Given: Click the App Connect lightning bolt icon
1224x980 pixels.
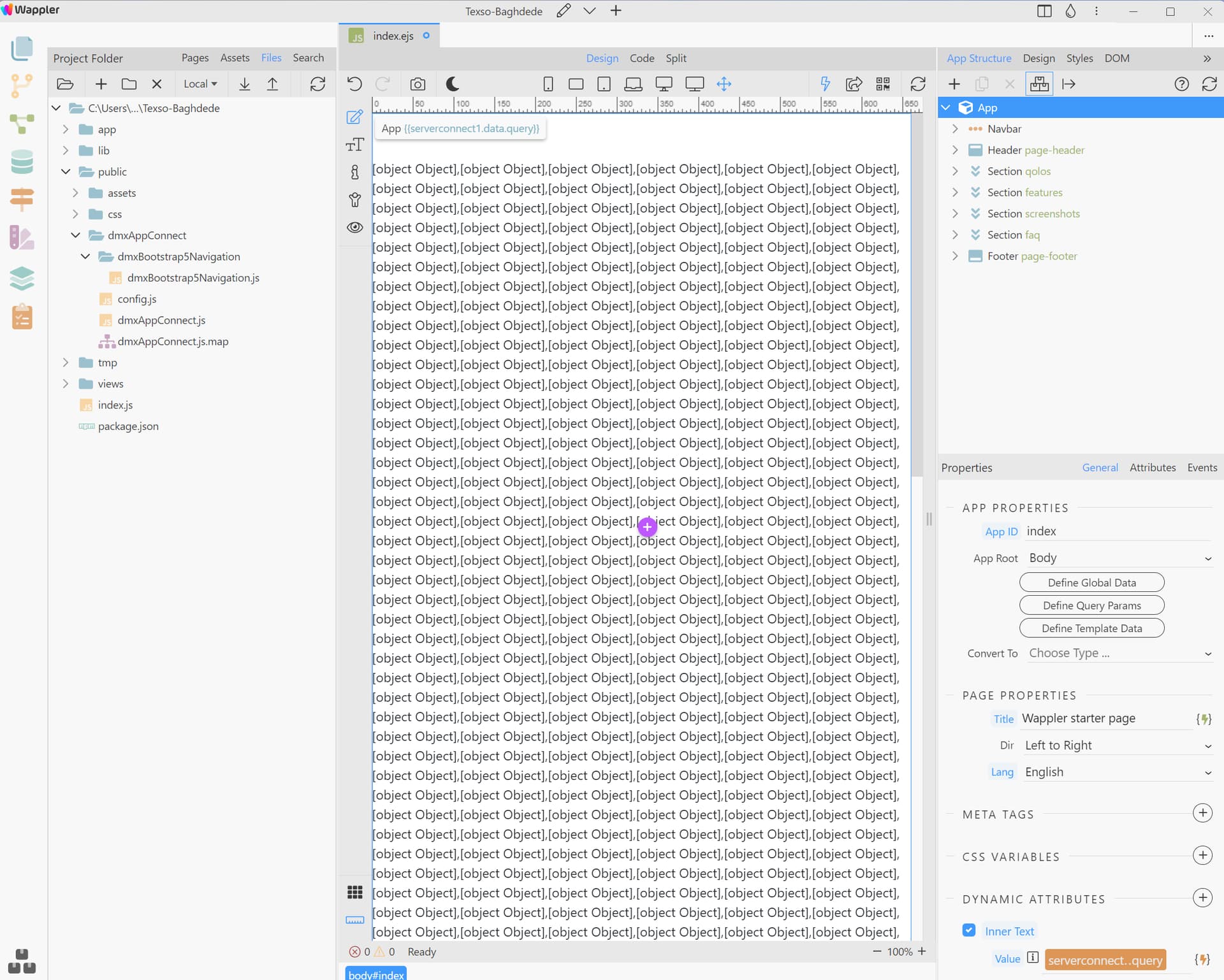Looking at the screenshot, I should click(x=825, y=83).
